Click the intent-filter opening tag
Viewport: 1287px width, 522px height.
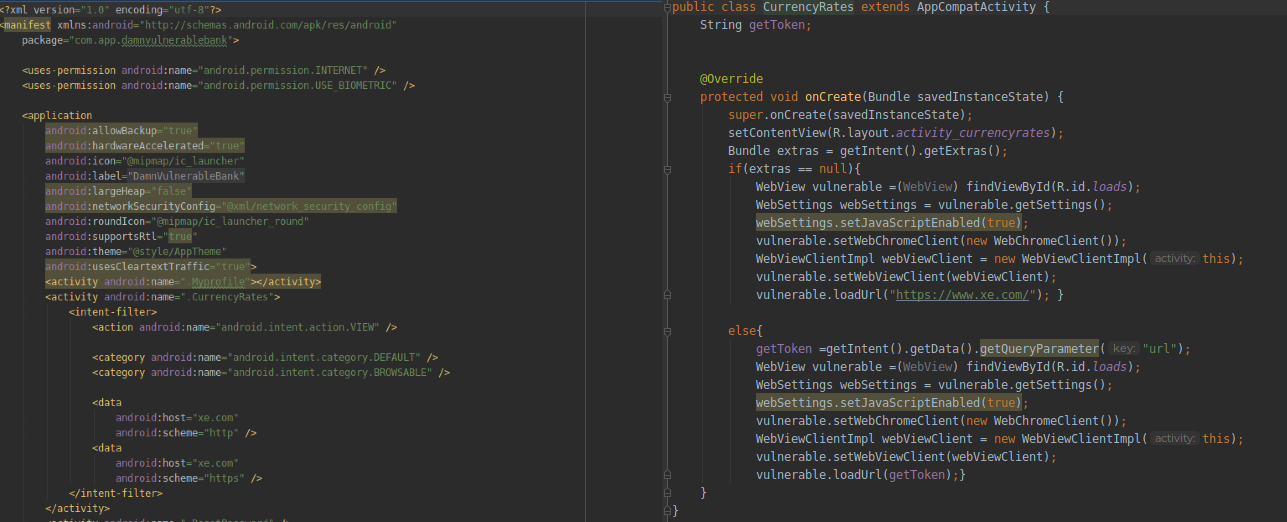113,312
